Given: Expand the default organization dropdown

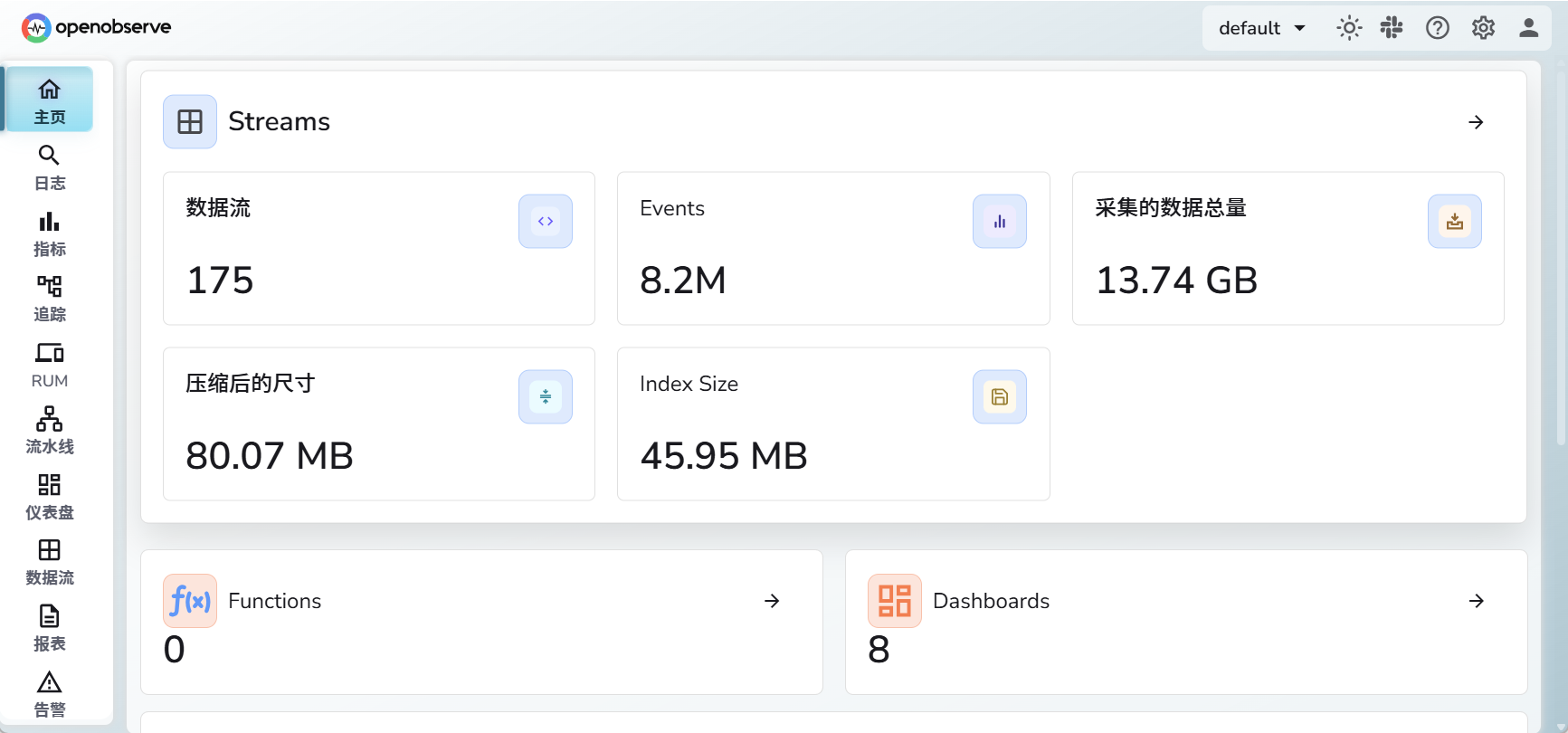Looking at the screenshot, I should (1262, 28).
